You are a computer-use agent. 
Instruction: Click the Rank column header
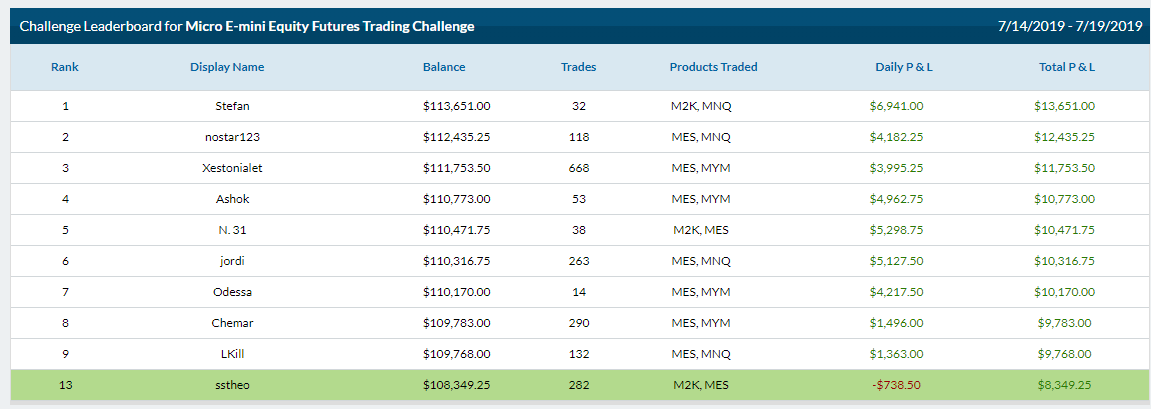[65, 67]
